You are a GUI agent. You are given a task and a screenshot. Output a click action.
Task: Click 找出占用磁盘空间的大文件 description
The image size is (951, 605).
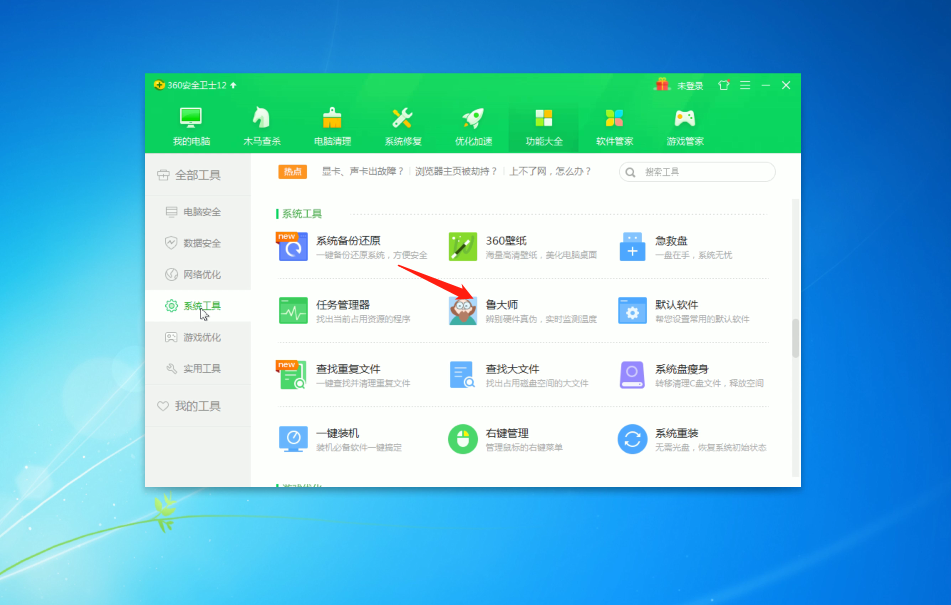tap(537, 383)
